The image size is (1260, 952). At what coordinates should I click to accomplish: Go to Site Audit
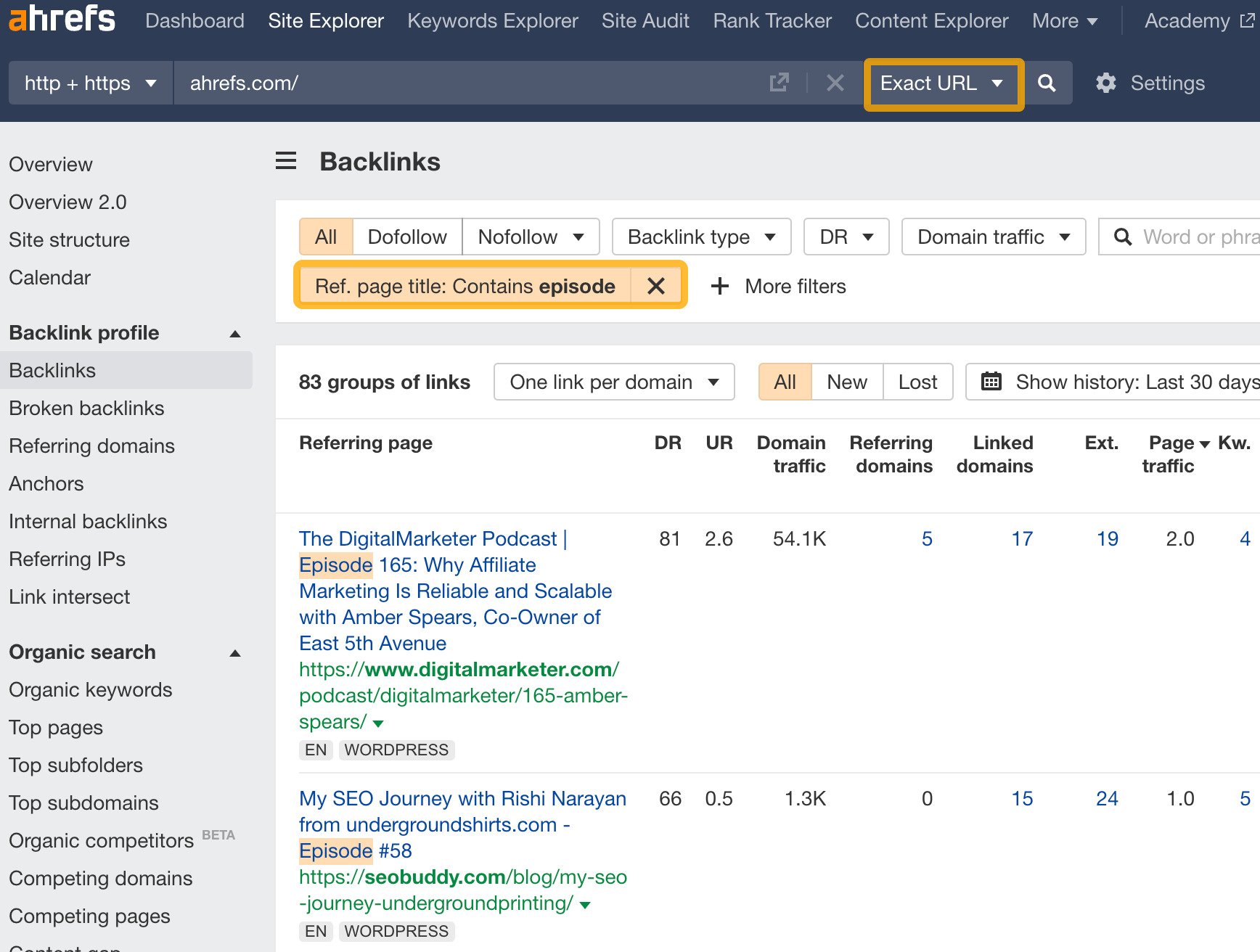pos(645,20)
